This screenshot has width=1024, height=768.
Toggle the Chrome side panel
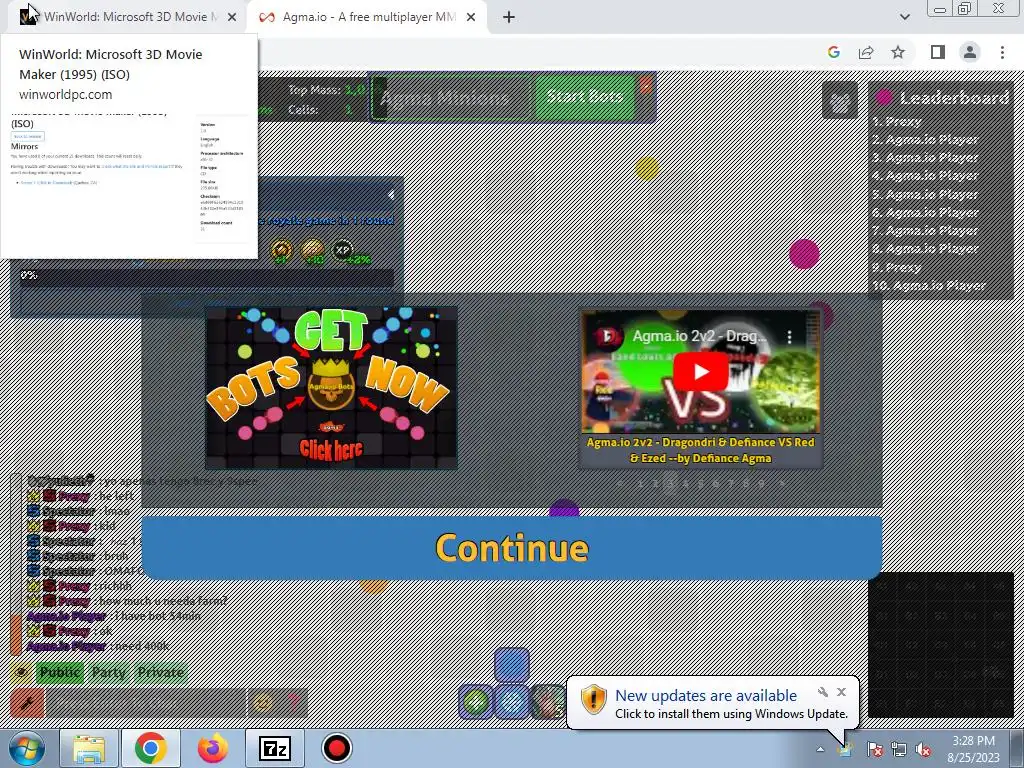pyautogui.click(x=938, y=52)
